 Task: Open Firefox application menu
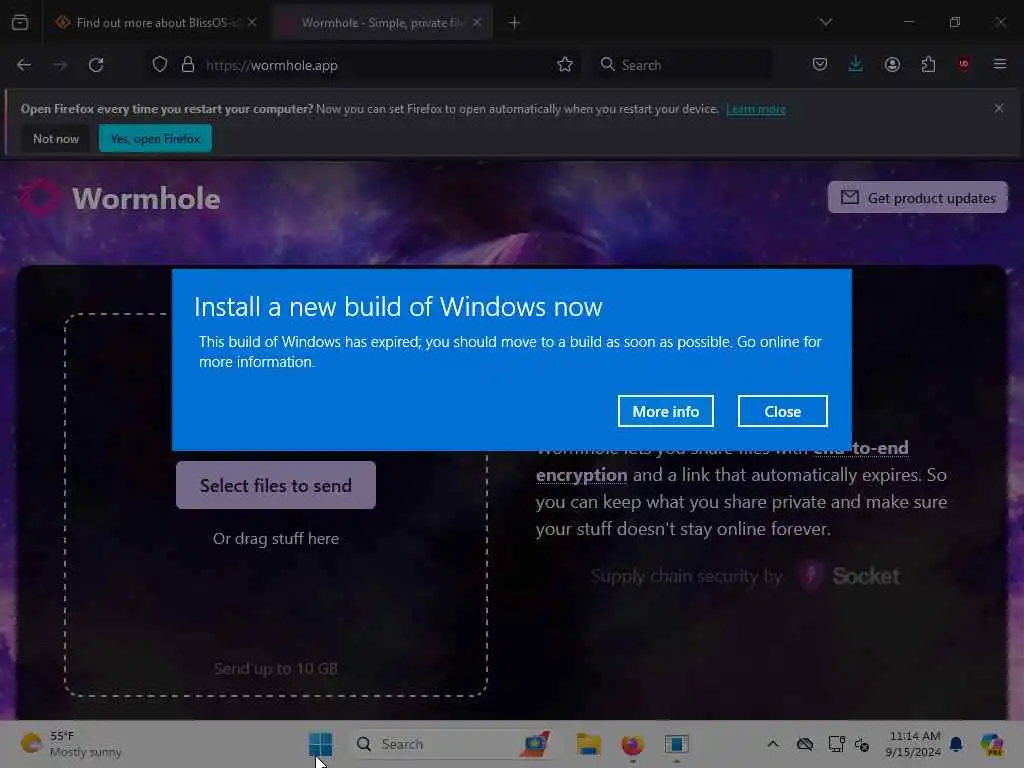[x=1000, y=65]
